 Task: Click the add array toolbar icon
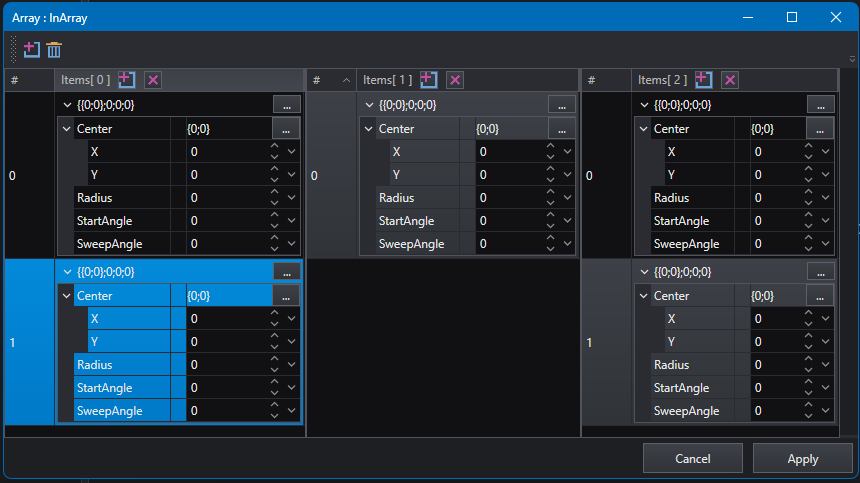click(x=32, y=50)
